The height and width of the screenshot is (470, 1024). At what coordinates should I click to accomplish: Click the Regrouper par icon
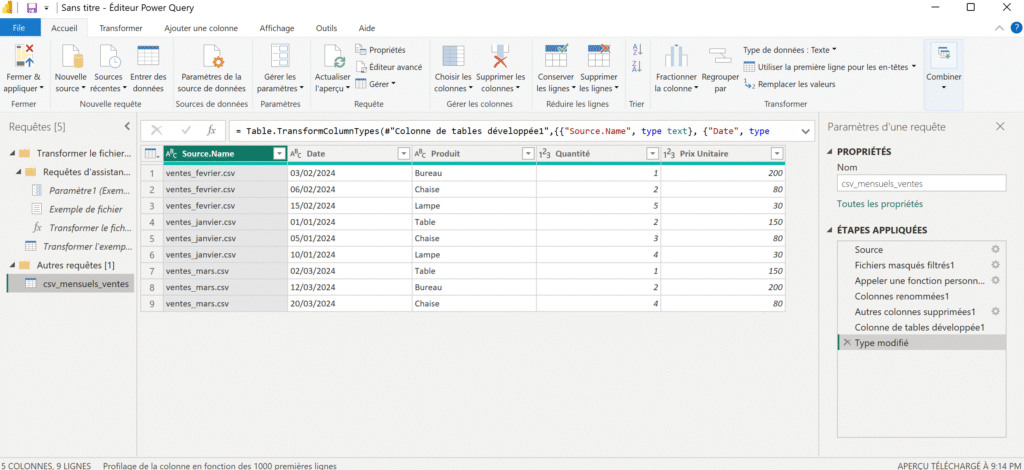click(x=720, y=56)
